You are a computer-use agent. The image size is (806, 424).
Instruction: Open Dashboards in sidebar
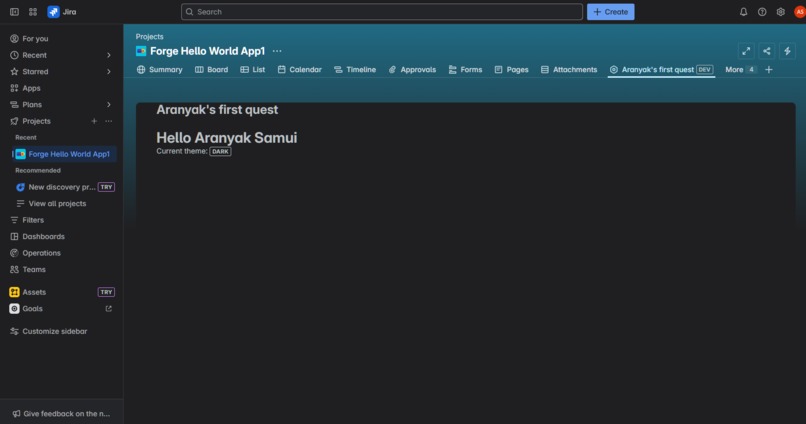click(62, 236)
